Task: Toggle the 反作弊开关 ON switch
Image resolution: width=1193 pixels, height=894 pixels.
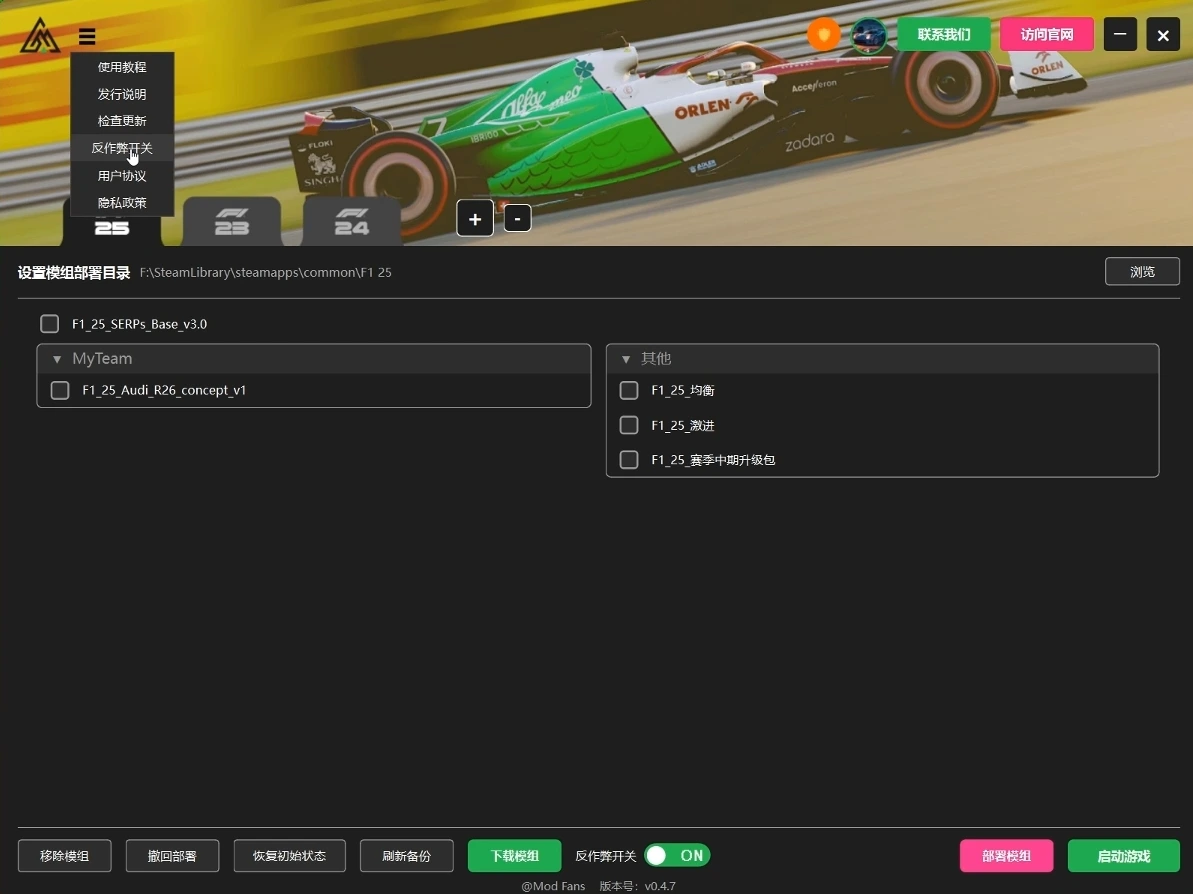Action: click(x=677, y=856)
